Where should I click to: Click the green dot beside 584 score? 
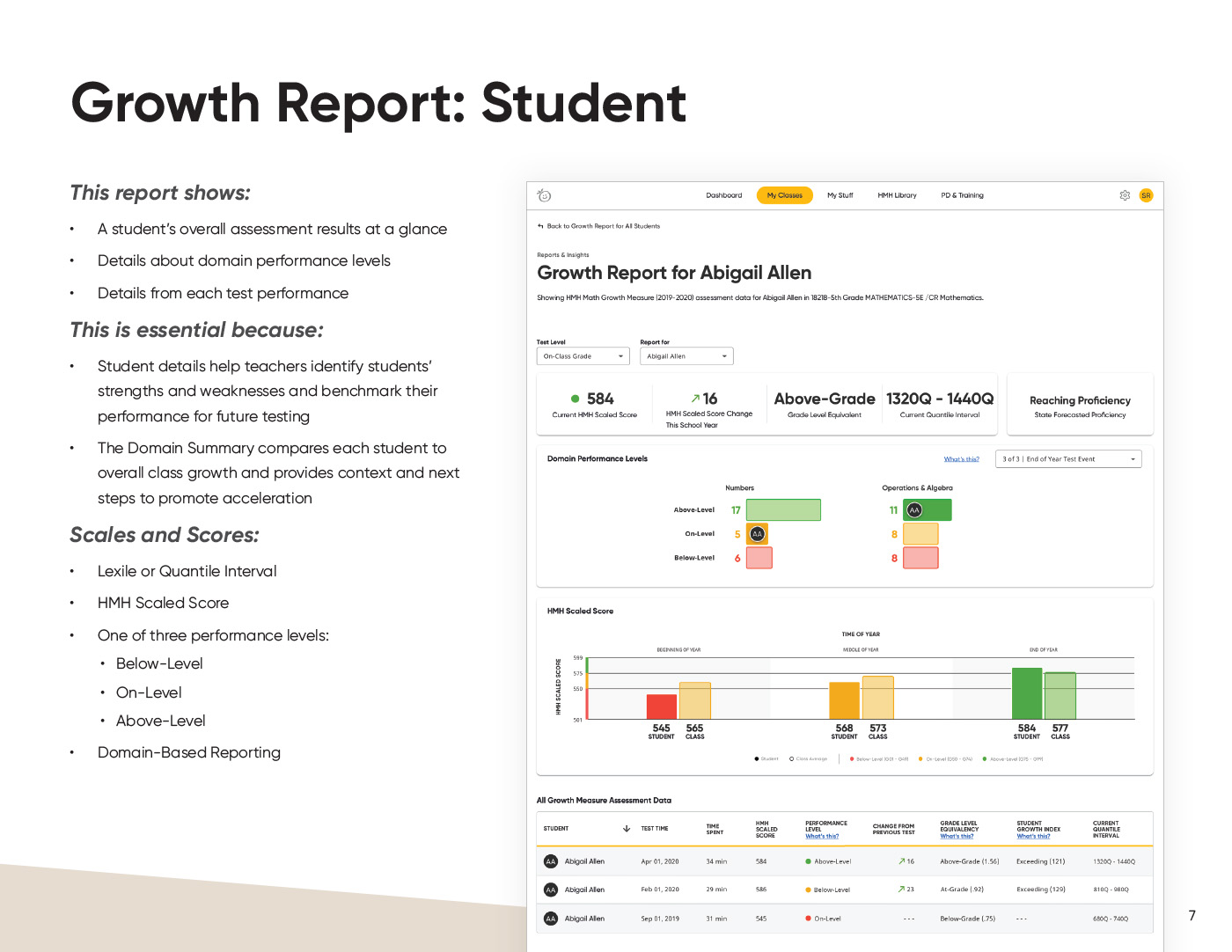tap(576, 399)
